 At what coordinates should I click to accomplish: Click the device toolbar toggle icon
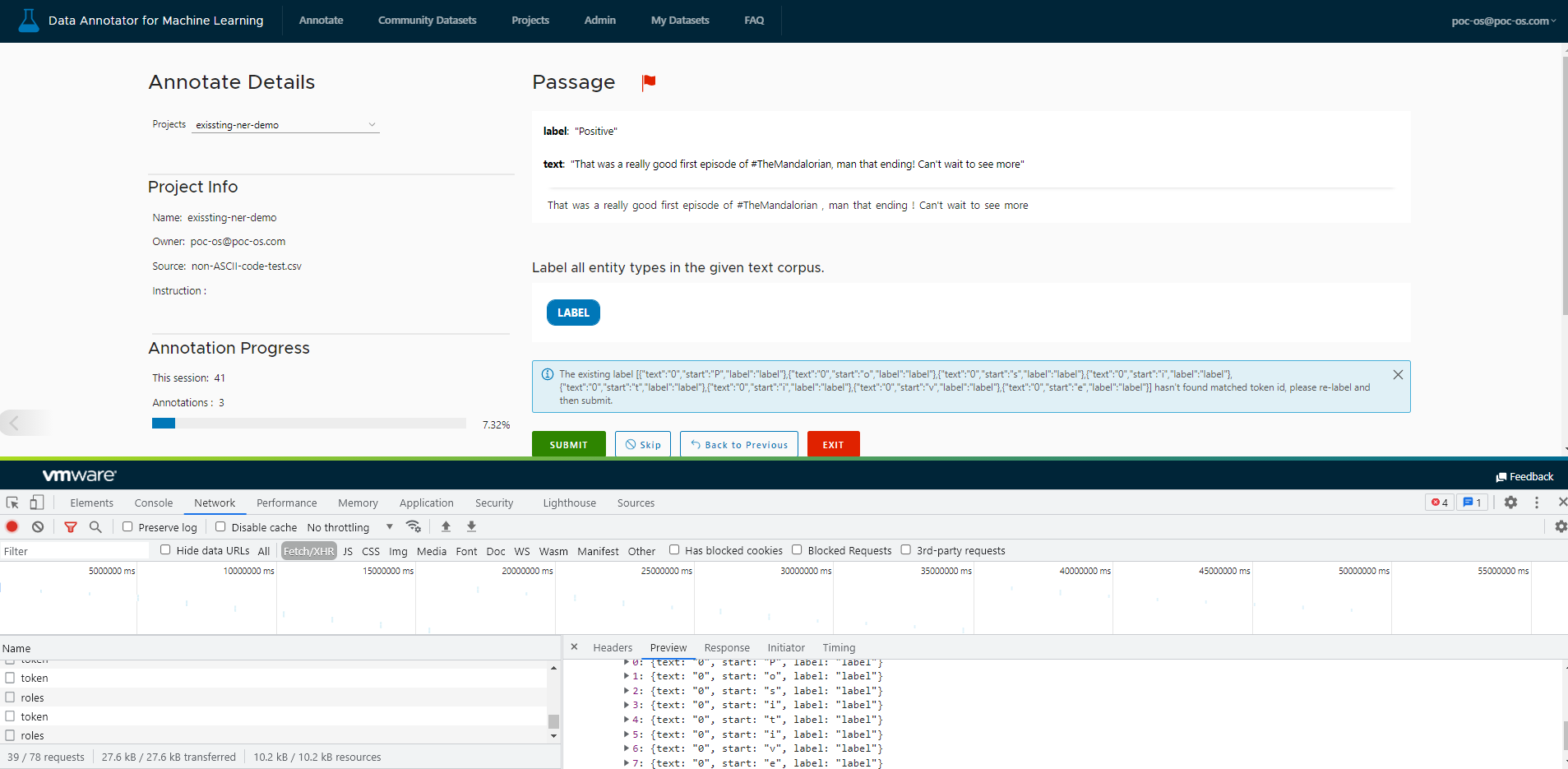tap(35, 502)
